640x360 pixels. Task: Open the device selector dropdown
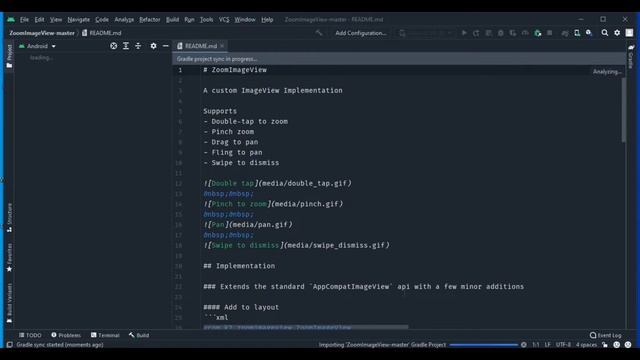[x=426, y=33]
